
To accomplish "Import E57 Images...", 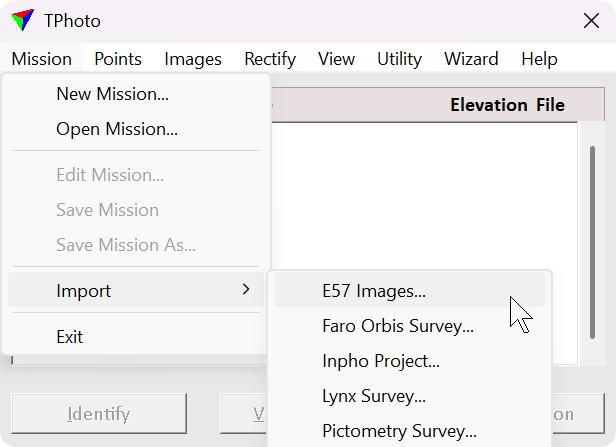I will pos(409,291).
